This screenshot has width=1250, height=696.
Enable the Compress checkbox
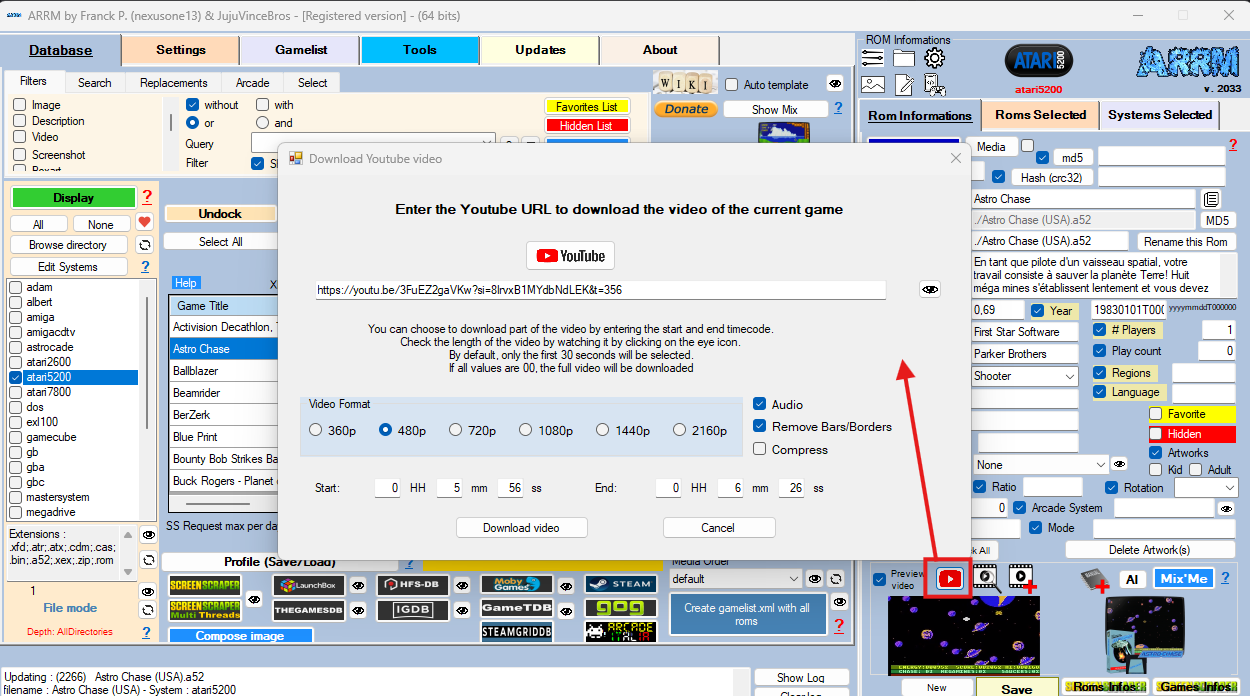pyautogui.click(x=760, y=450)
